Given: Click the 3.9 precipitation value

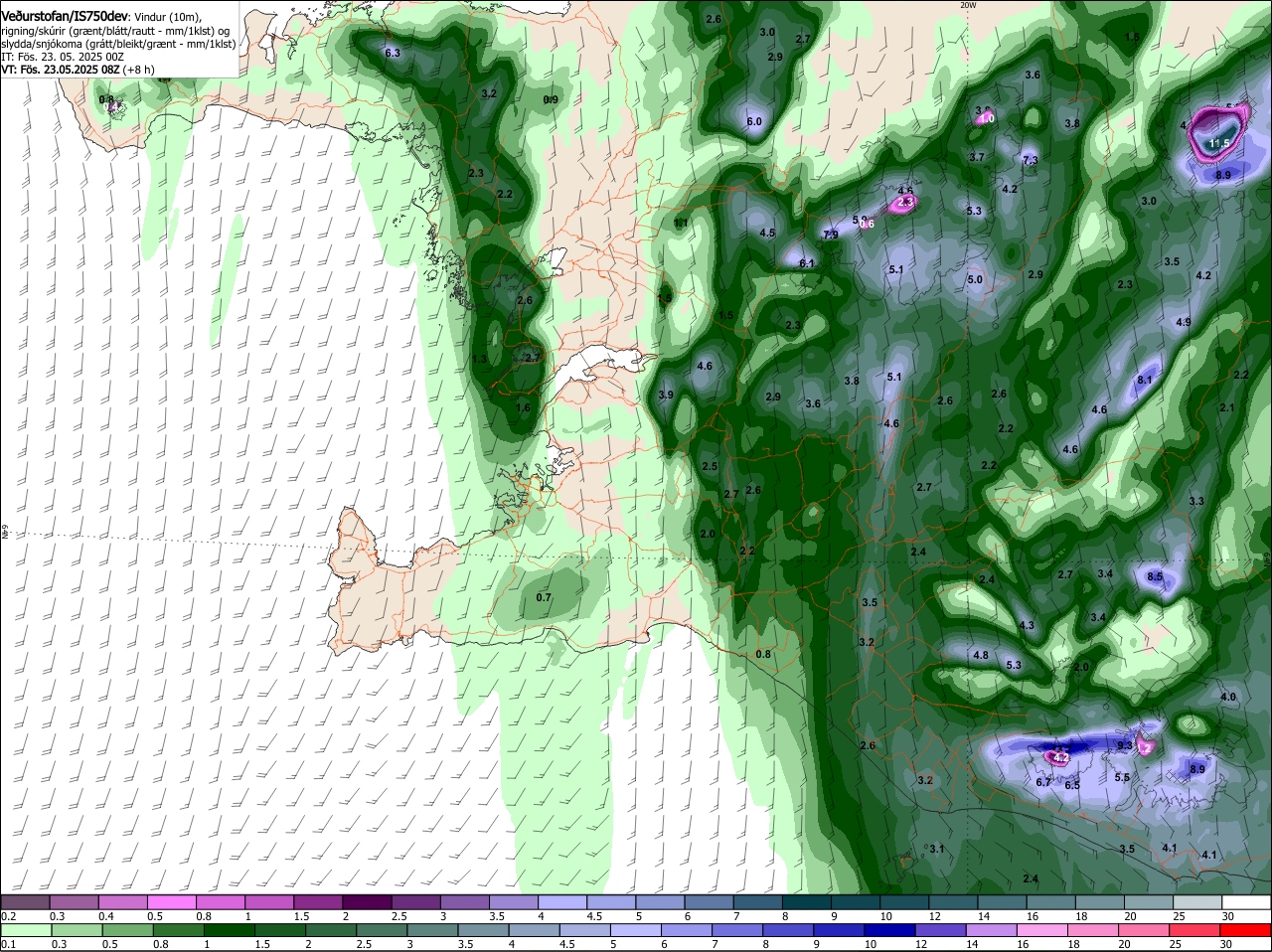Looking at the screenshot, I should [666, 395].
